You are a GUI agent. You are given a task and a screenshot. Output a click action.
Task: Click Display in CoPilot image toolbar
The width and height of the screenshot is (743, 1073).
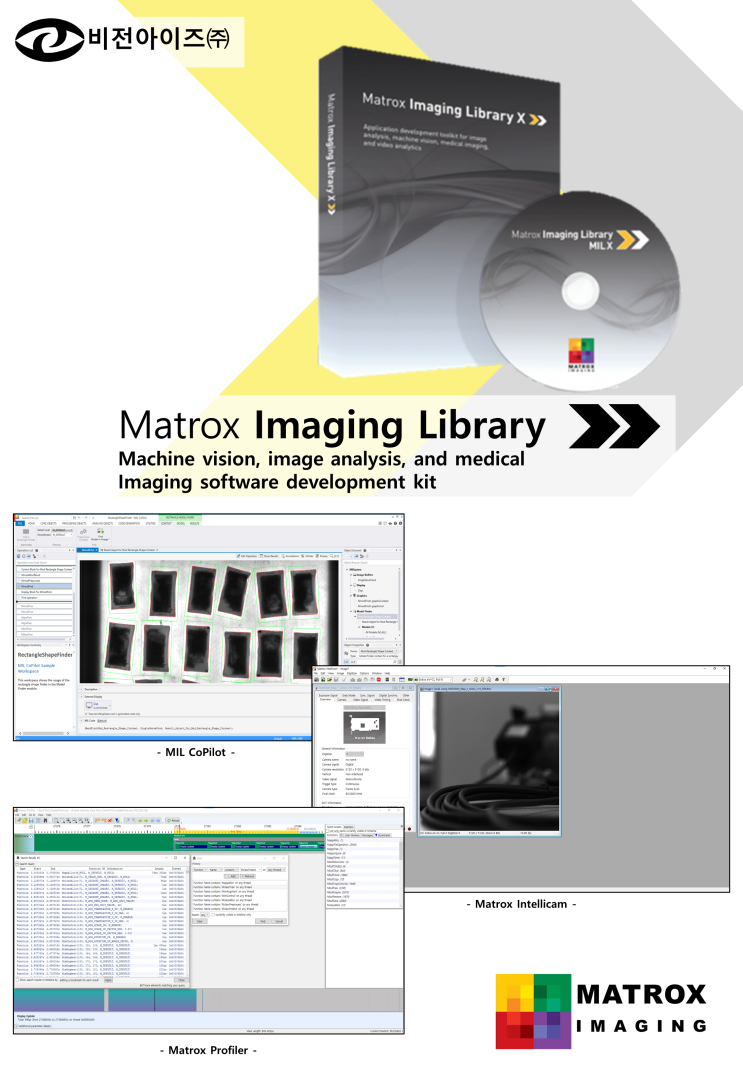[x=322, y=556]
